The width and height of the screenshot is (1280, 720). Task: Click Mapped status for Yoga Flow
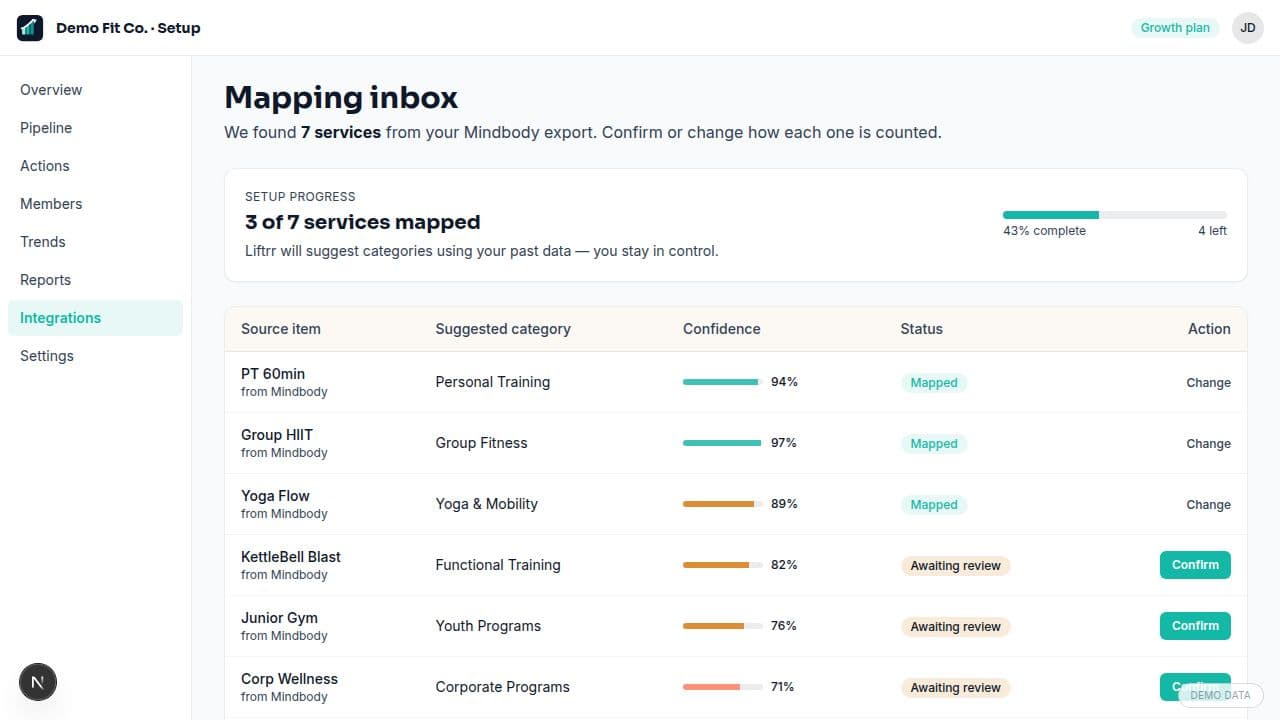pyautogui.click(x=934, y=505)
